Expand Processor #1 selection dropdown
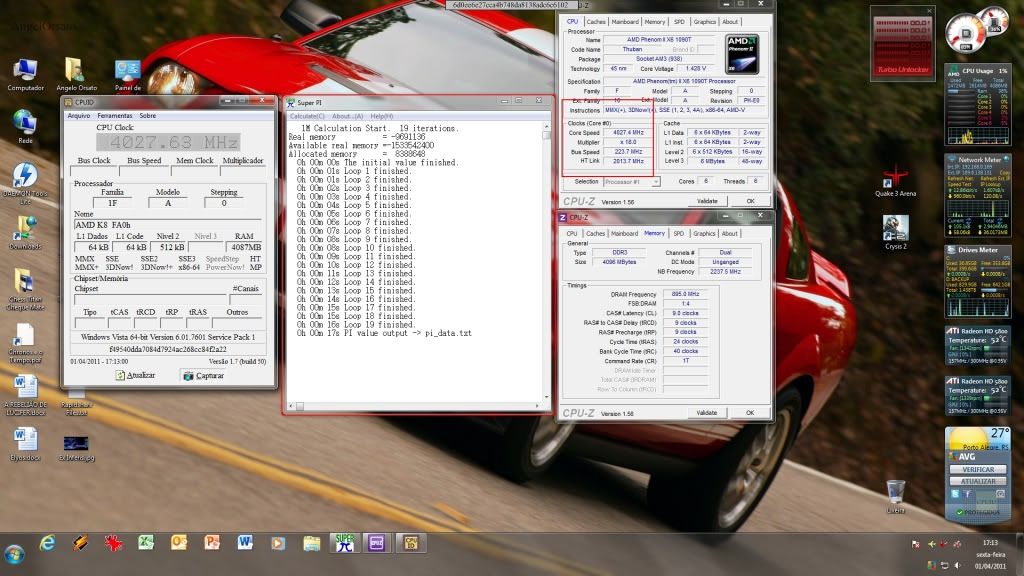The width and height of the screenshot is (1024, 576). (656, 182)
